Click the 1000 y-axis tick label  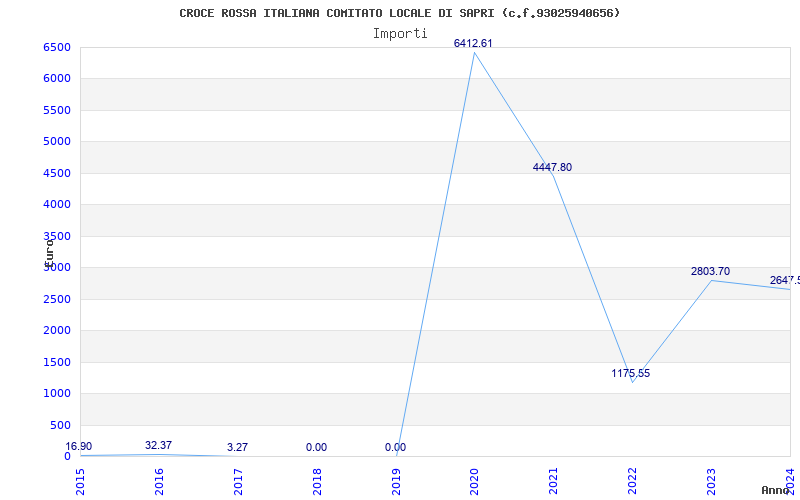tap(57, 393)
